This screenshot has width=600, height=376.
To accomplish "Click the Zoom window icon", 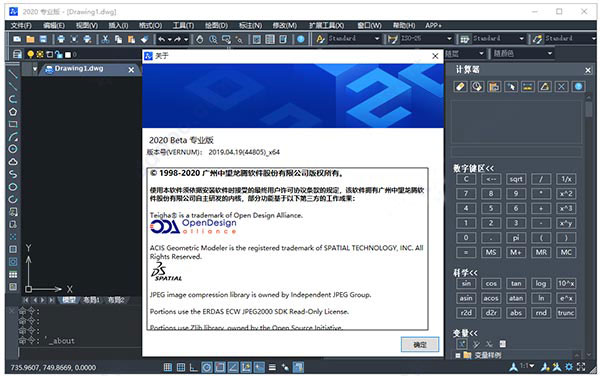I will (x=226, y=39).
